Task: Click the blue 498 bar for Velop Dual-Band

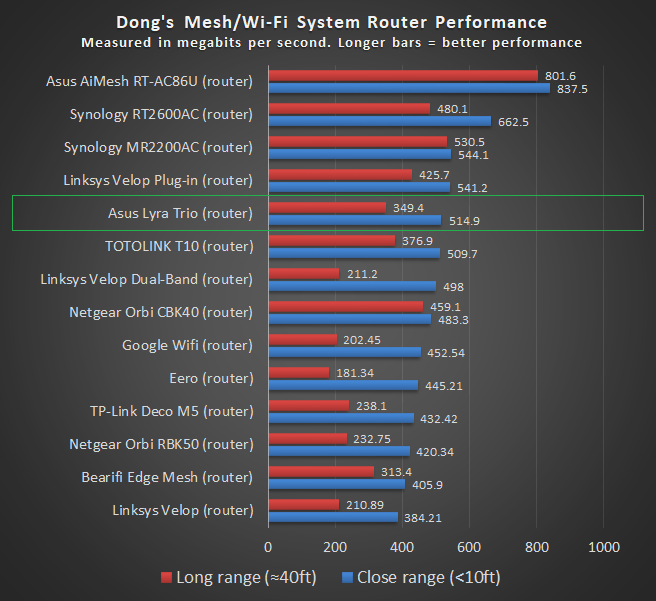Action: point(353,286)
